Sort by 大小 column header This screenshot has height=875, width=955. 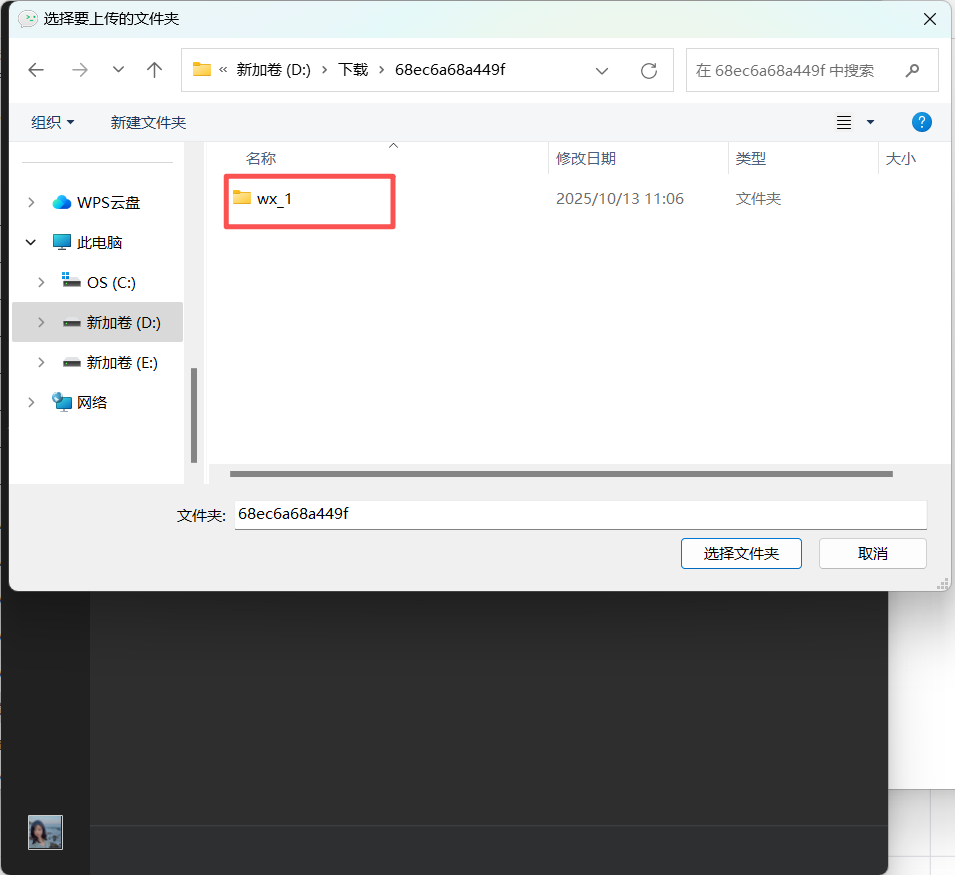click(900, 158)
